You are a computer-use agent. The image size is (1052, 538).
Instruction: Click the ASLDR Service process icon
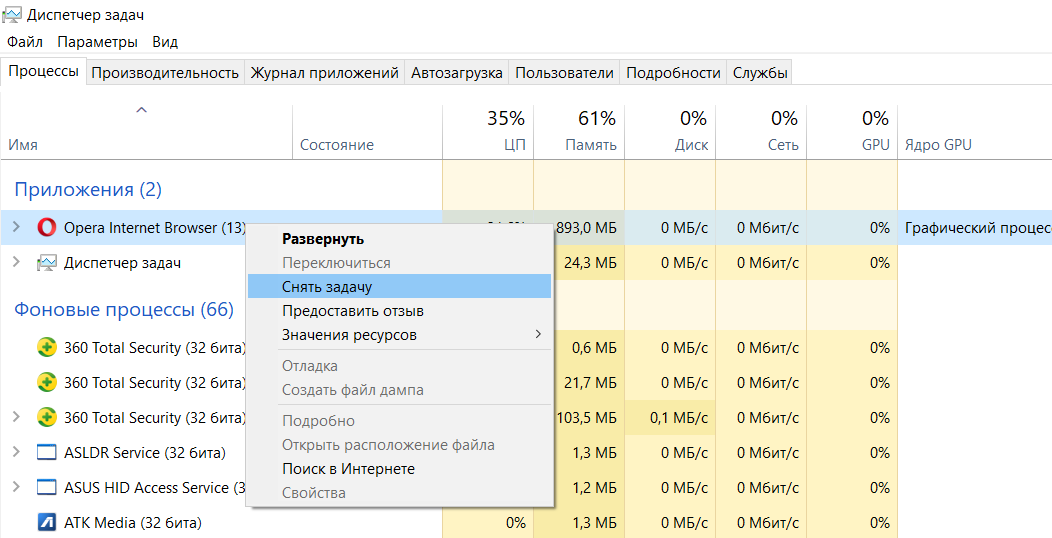(x=46, y=453)
